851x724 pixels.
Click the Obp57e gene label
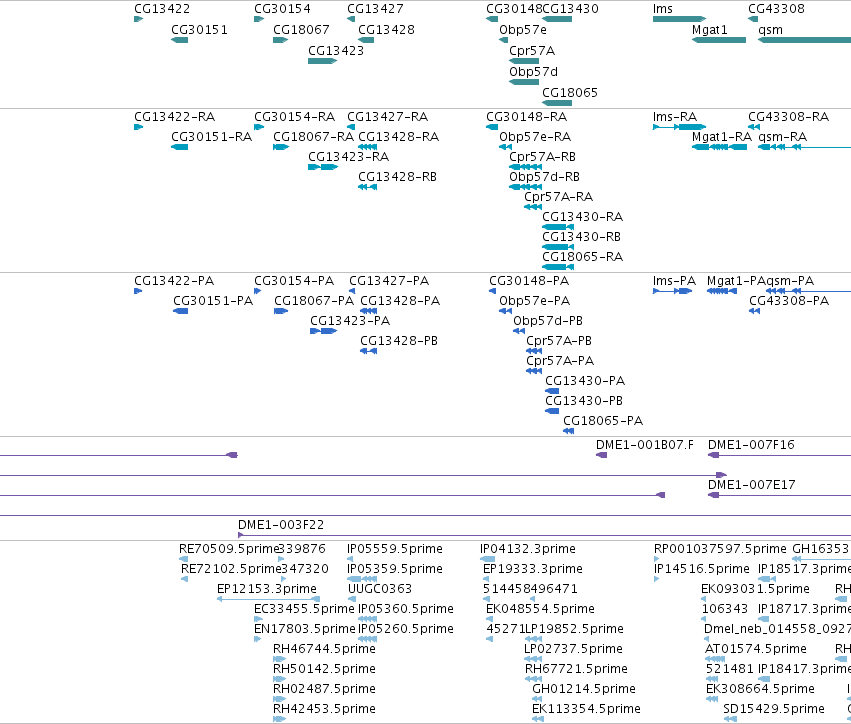pyautogui.click(x=523, y=30)
